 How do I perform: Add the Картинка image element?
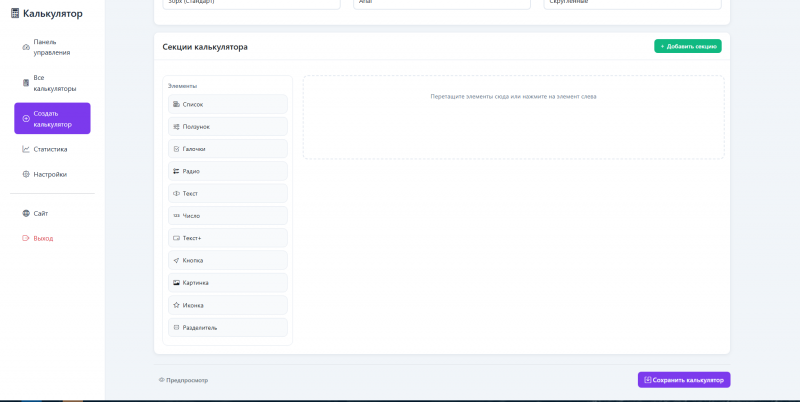pos(228,283)
